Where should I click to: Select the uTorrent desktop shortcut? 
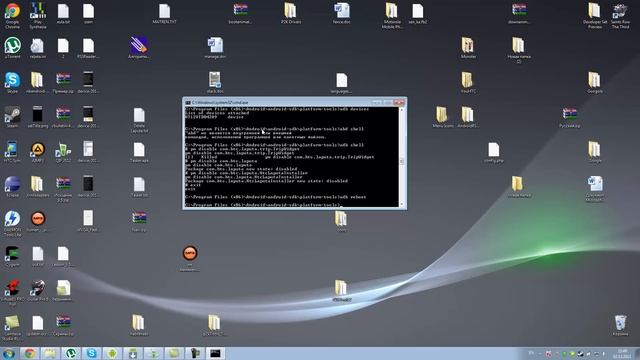pos(12,48)
